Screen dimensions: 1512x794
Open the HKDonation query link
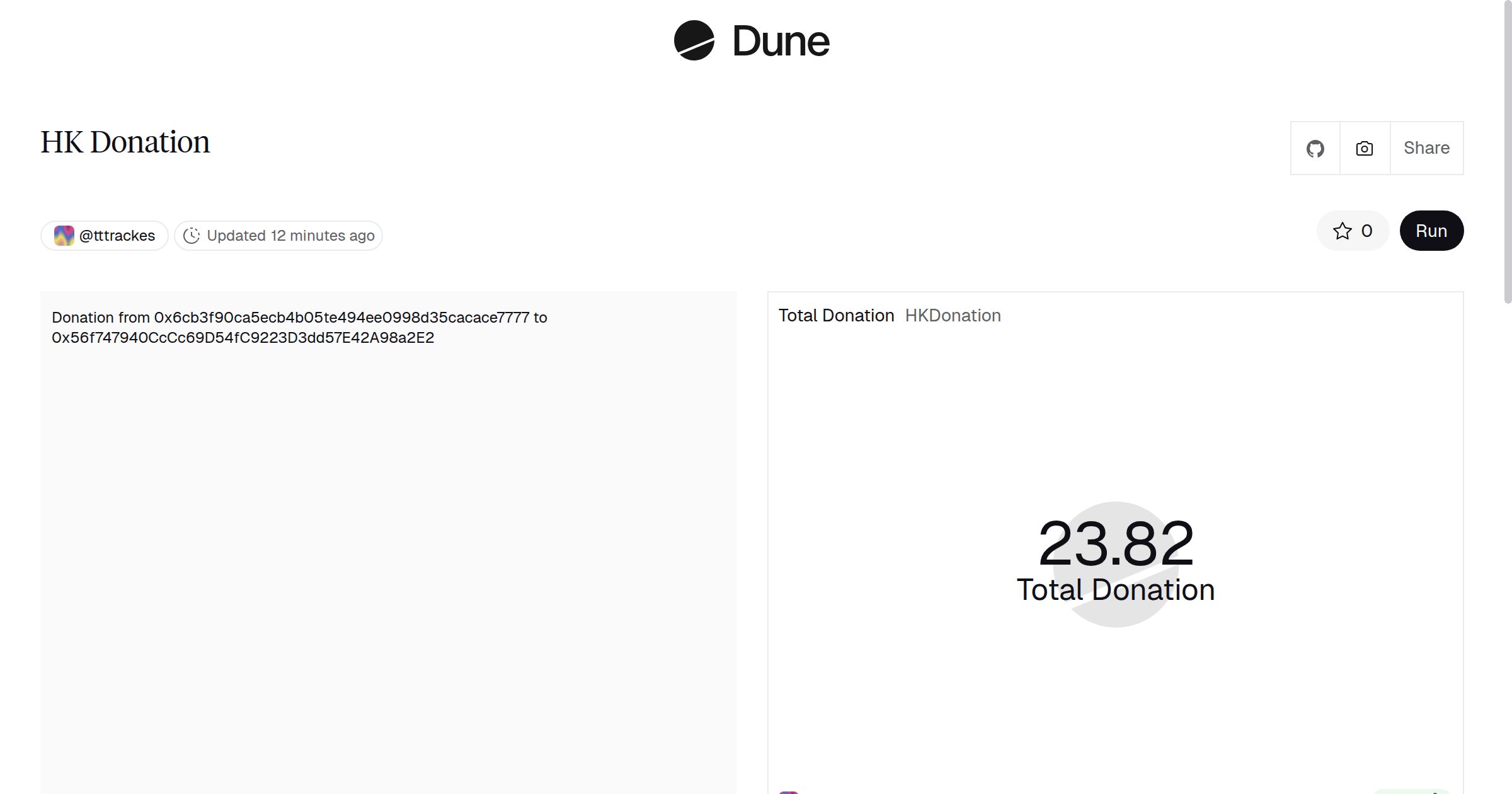[x=953, y=315]
